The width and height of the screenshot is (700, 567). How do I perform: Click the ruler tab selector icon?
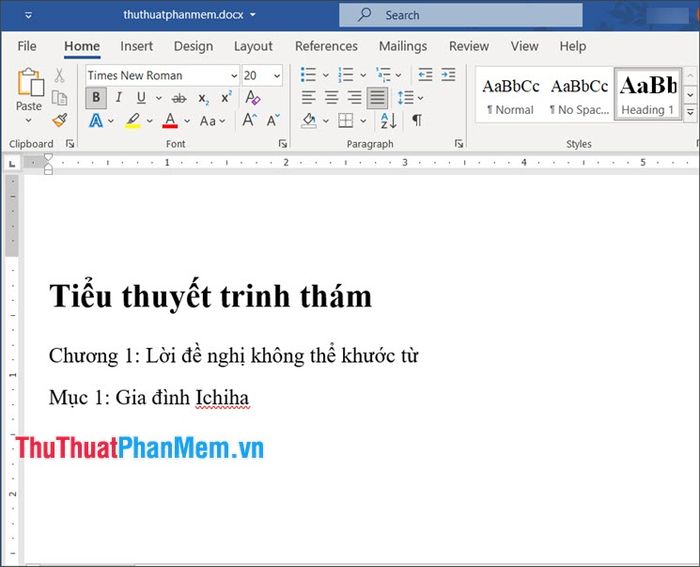[12, 163]
